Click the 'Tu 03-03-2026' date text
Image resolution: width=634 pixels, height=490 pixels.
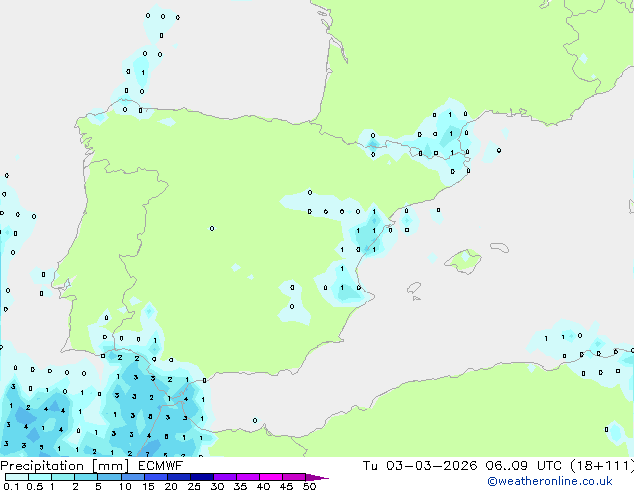coord(420,466)
